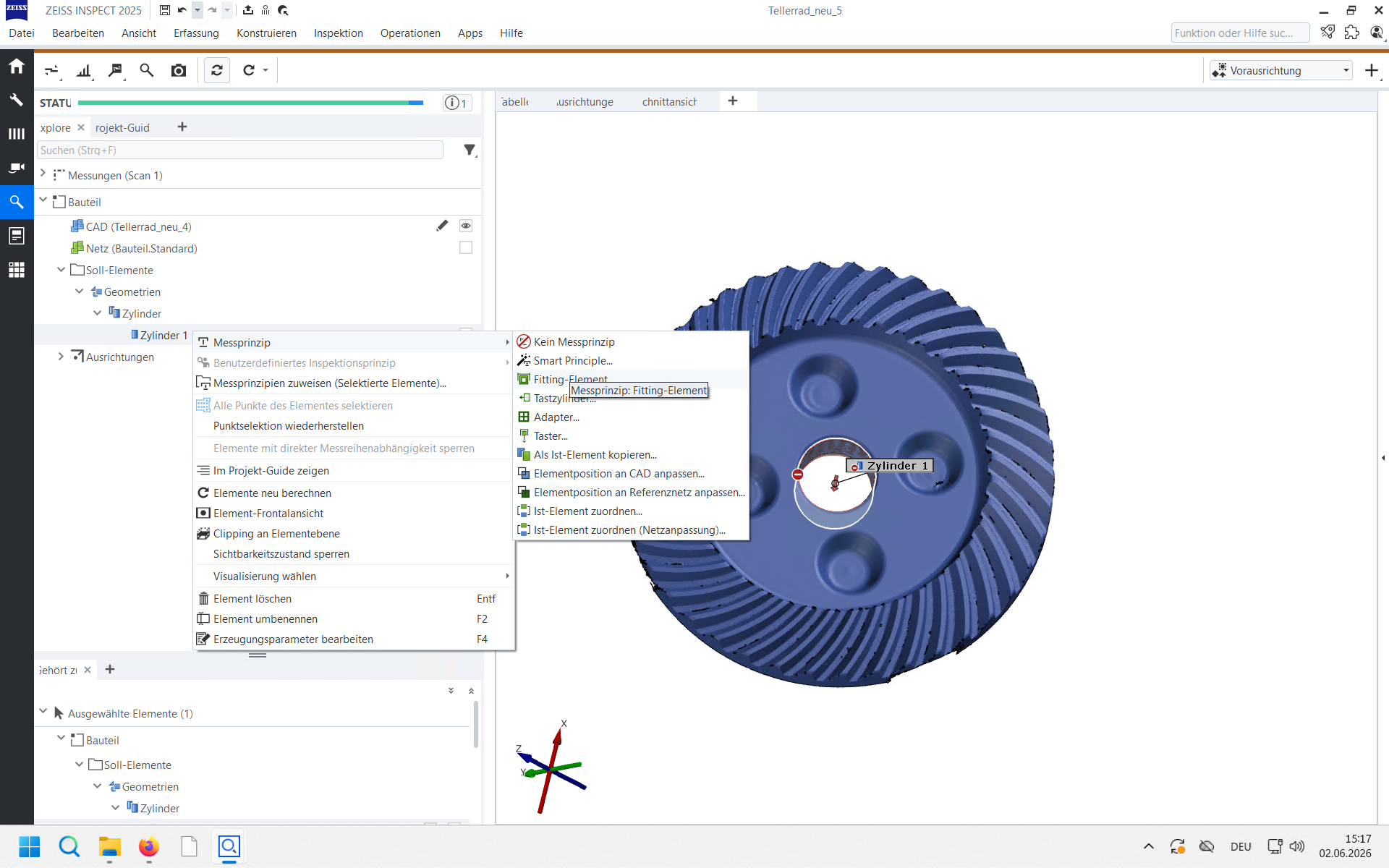Click the search magnifier in the toolbar
This screenshot has height=868, width=1389.
coord(147,70)
